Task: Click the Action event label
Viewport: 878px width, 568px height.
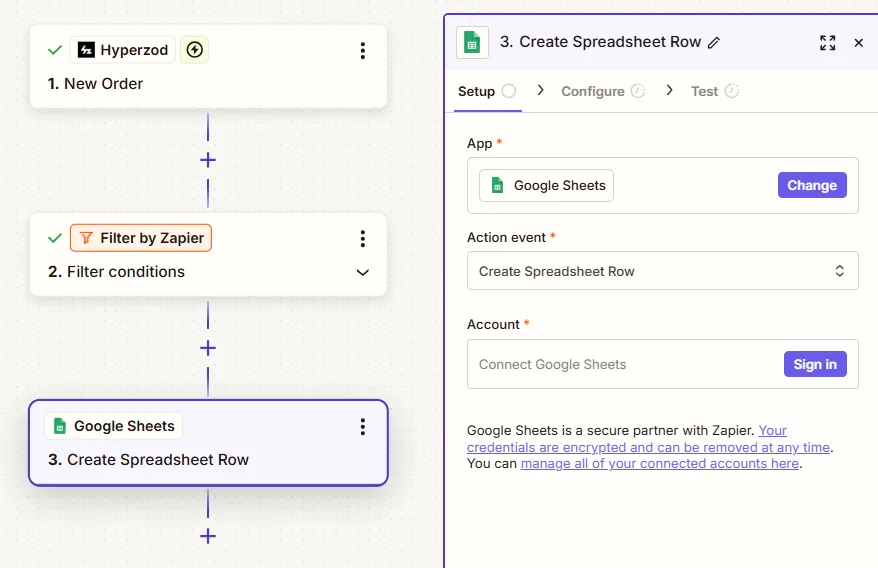Action: tap(506, 238)
